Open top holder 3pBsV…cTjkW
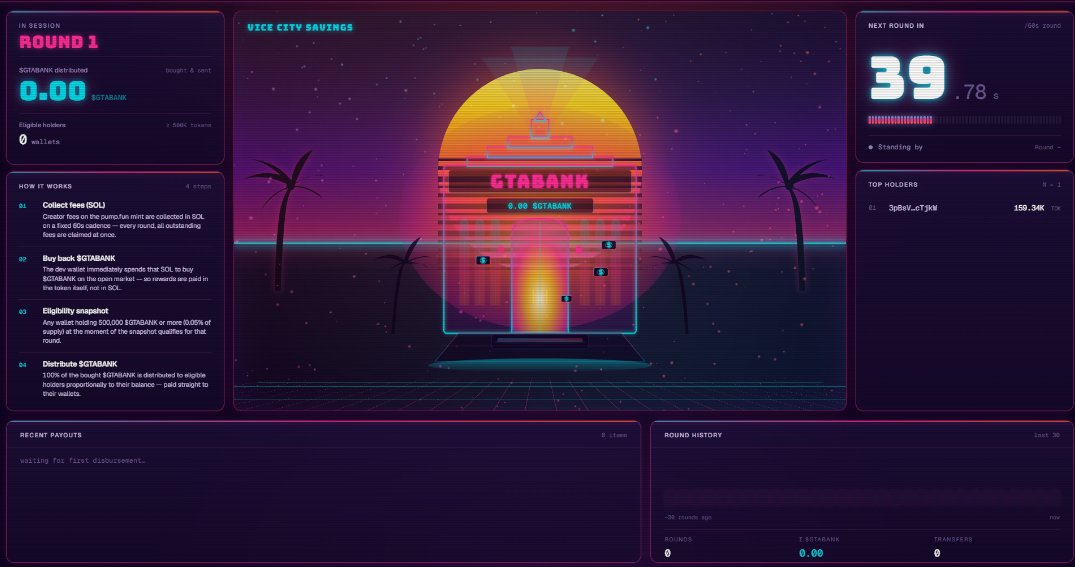Image resolution: width=1075 pixels, height=567 pixels. pos(964,208)
